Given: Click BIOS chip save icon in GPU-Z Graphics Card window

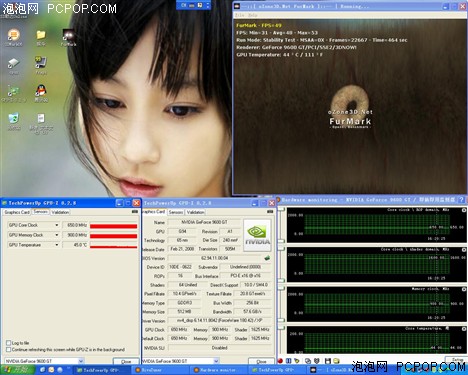Looking at the screenshot, I should (267, 258).
